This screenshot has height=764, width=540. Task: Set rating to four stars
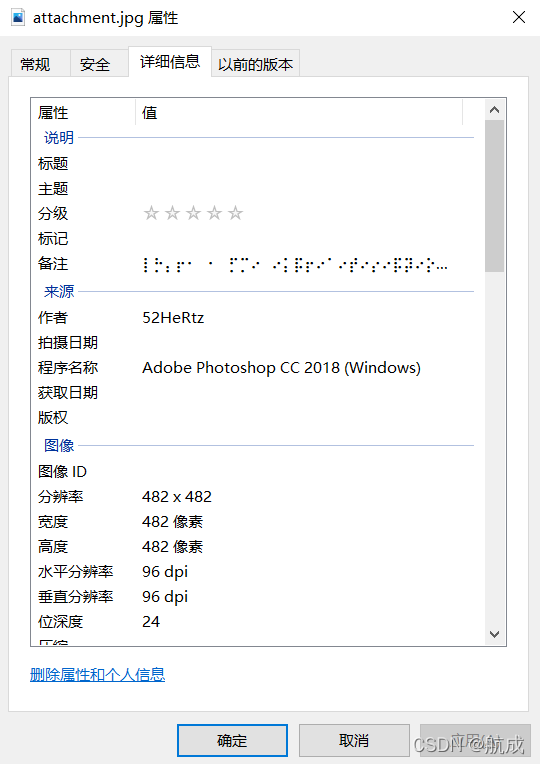pyautogui.click(x=214, y=213)
